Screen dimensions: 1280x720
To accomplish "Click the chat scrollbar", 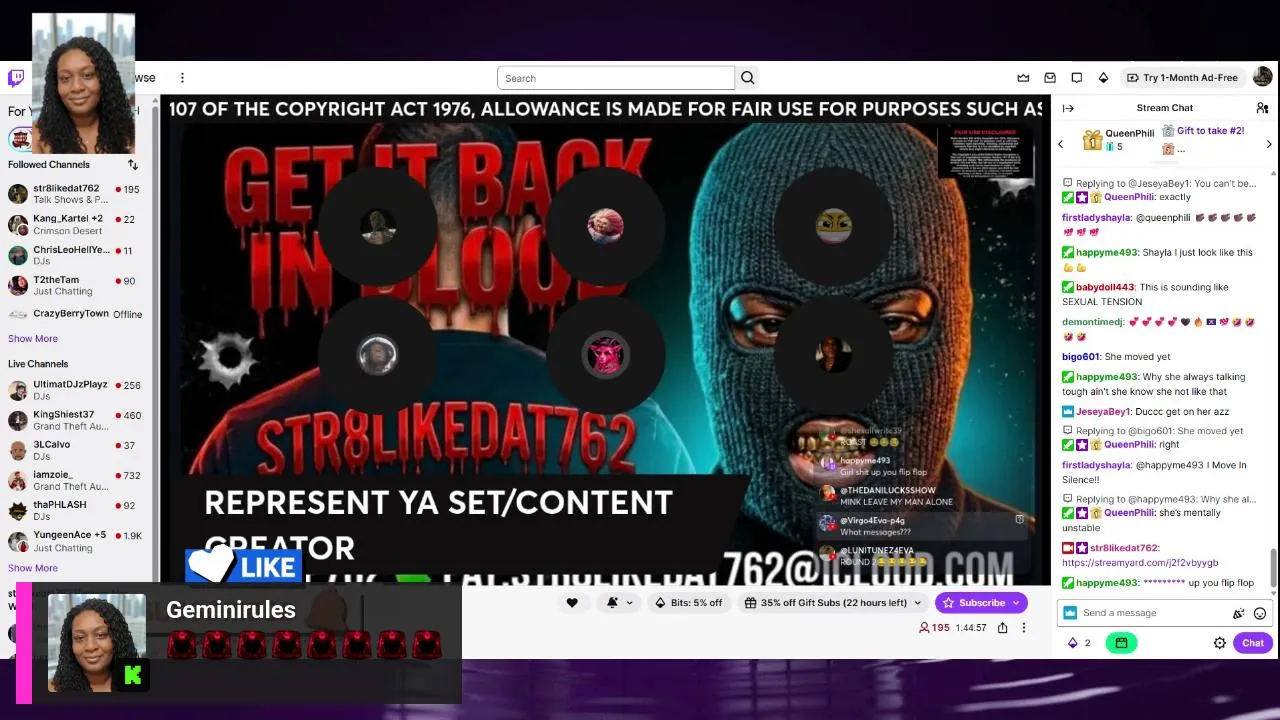I will click(1273, 568).
